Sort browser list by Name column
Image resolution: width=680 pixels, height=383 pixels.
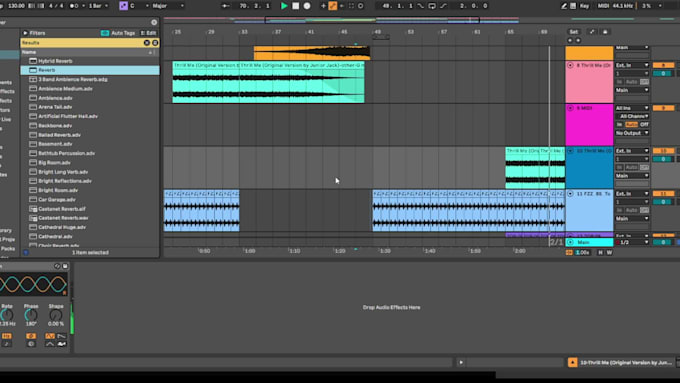point(89,52)
